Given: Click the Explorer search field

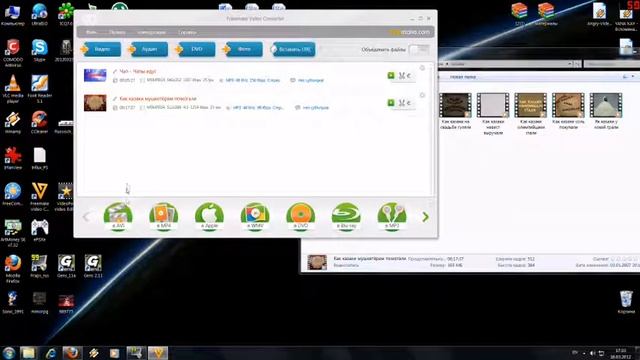Looking at the screenshot, I should 611,64.
